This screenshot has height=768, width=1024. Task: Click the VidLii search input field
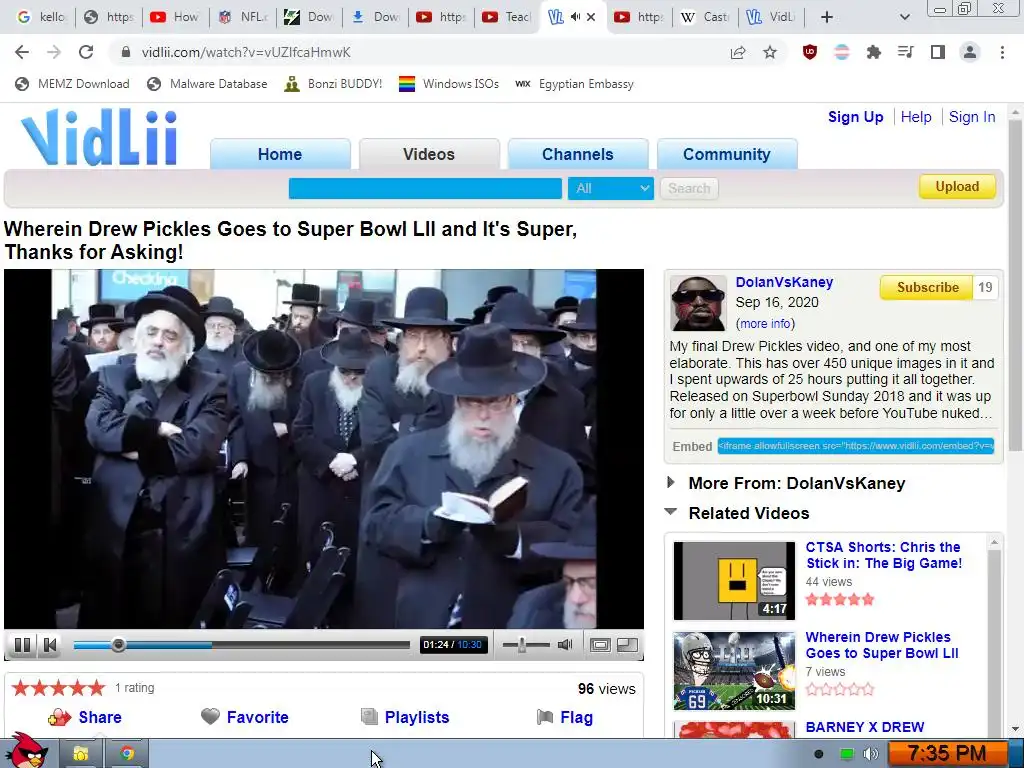425,189
